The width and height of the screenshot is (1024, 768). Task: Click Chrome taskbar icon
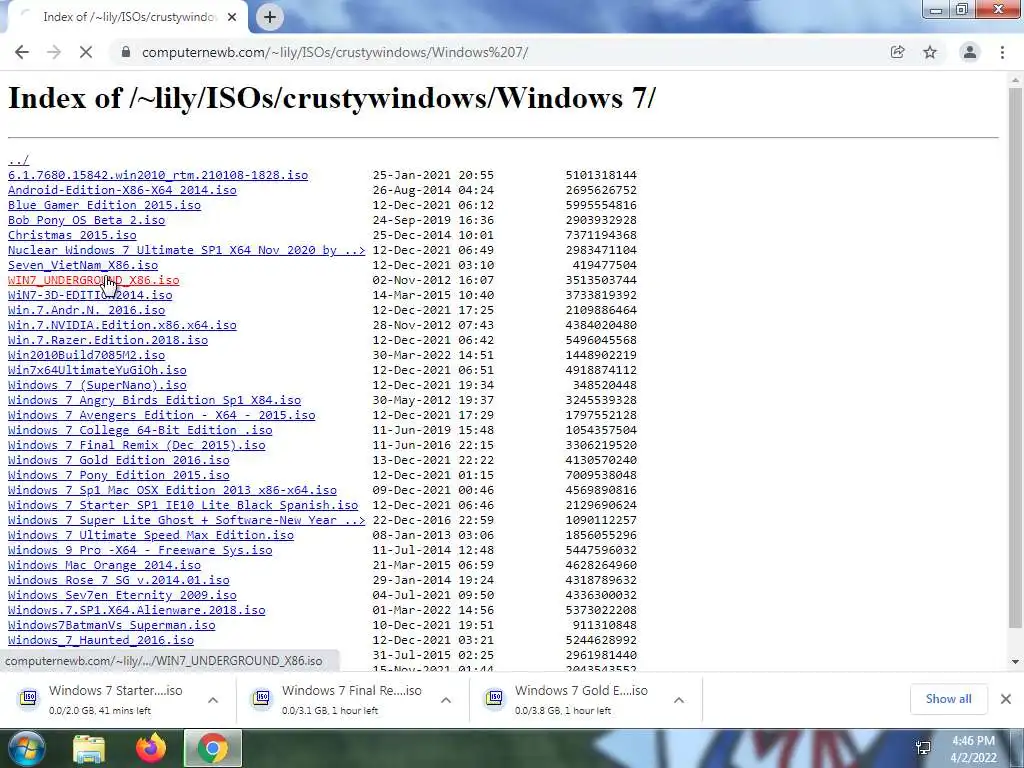coord(213,748)
